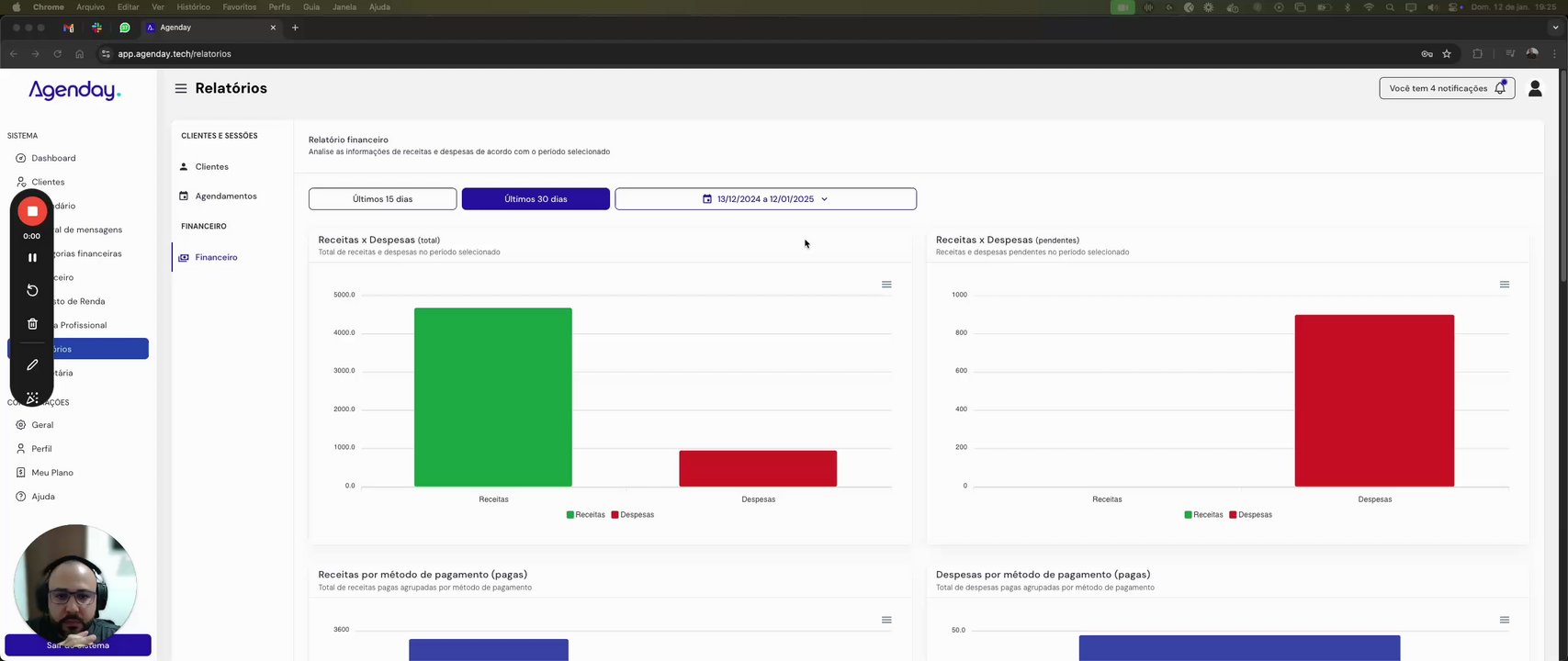Stop the screen recording with red button
This screenshot has width=1568, height=661.
click(32, 211)
